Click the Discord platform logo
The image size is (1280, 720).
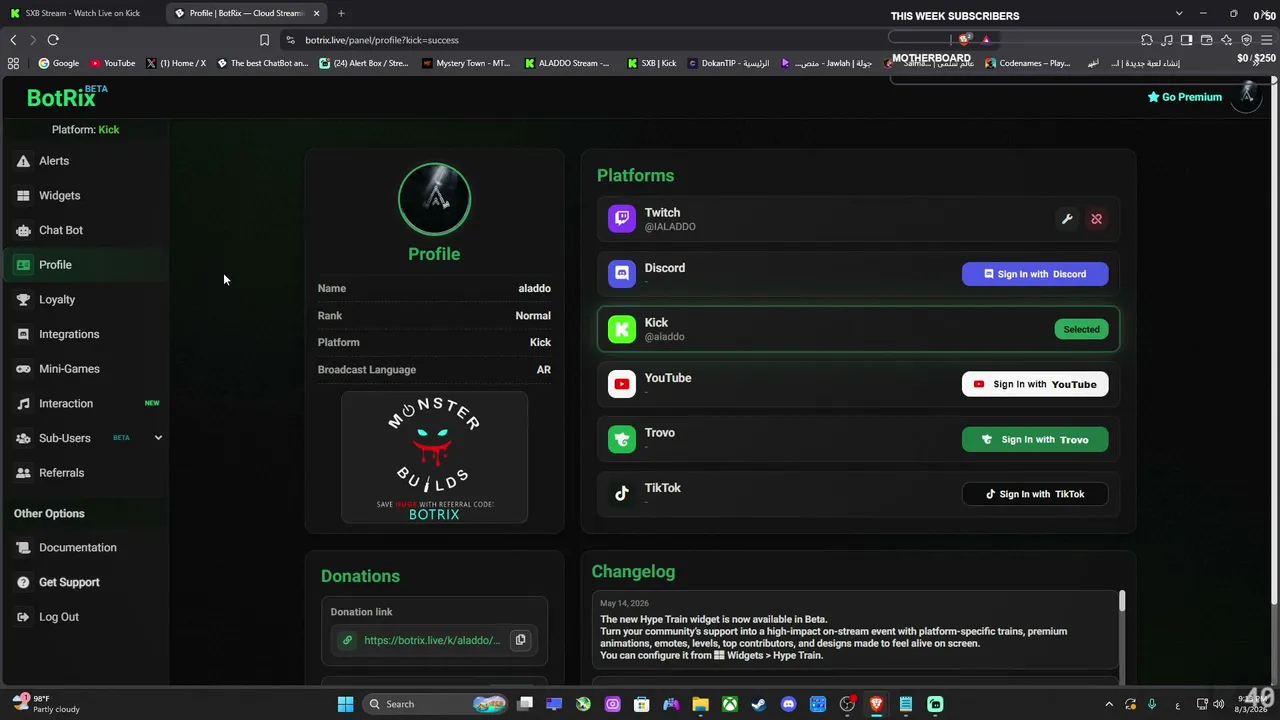[622, 274]
